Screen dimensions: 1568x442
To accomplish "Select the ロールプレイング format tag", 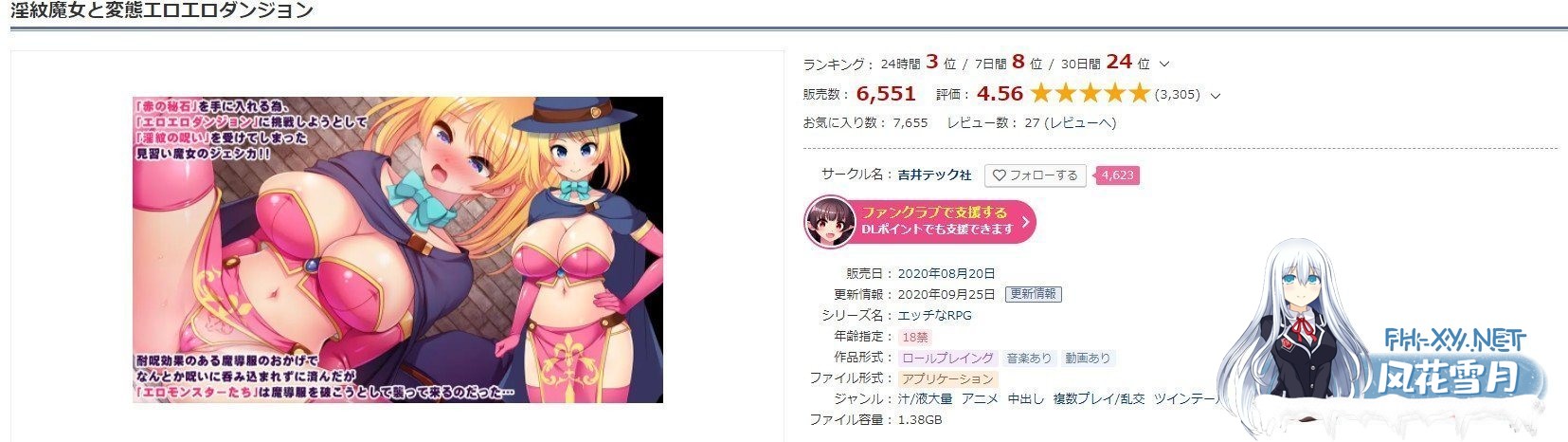I will (947, 358).
